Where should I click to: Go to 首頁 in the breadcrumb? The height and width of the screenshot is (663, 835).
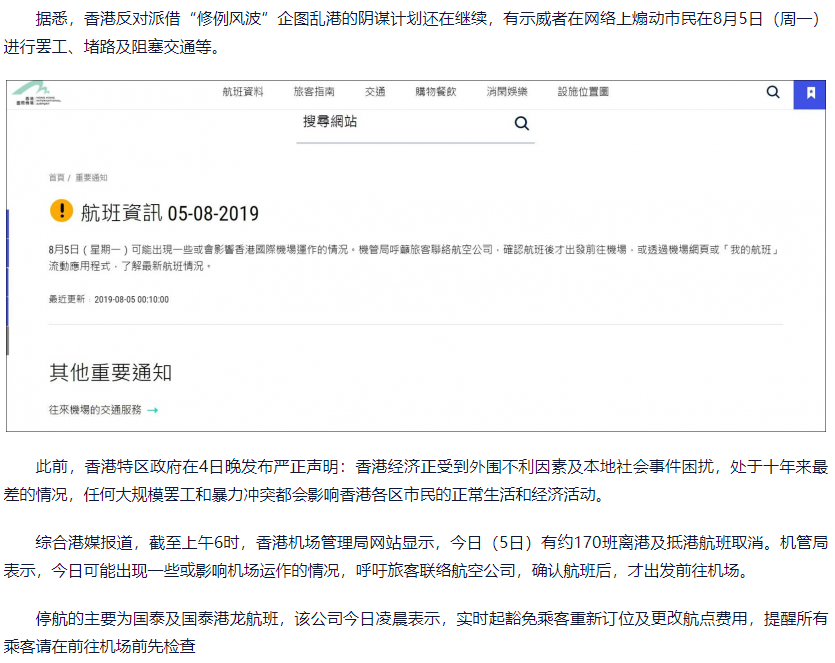click(56, 177)
